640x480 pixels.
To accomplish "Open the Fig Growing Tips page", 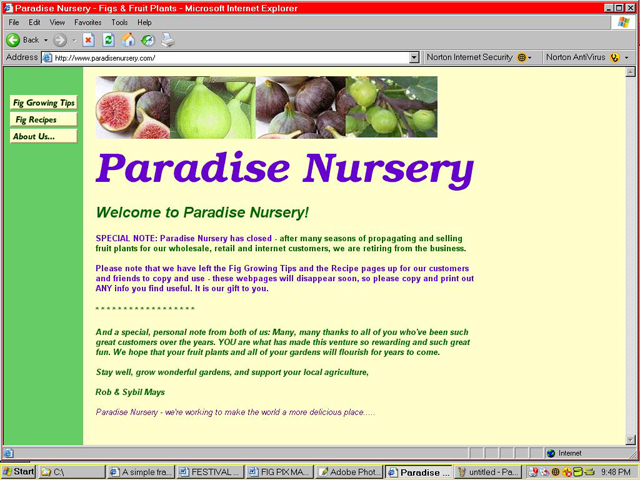I will (44, 102).
